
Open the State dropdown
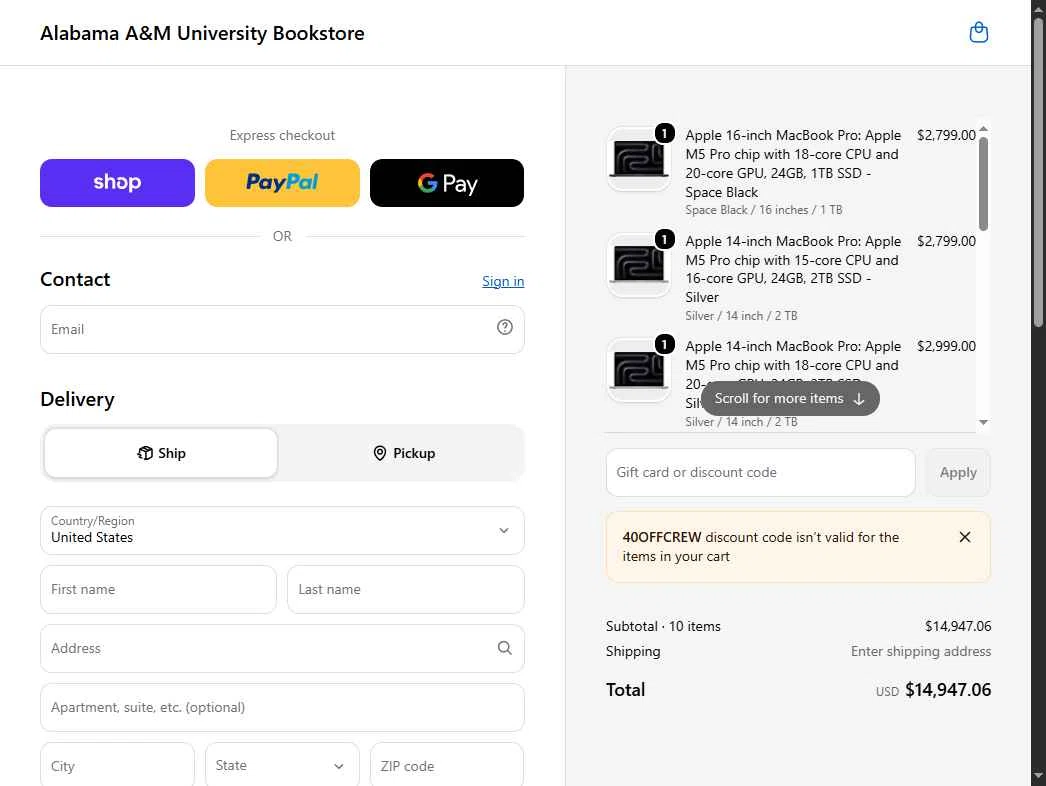(x=282, y=765)
